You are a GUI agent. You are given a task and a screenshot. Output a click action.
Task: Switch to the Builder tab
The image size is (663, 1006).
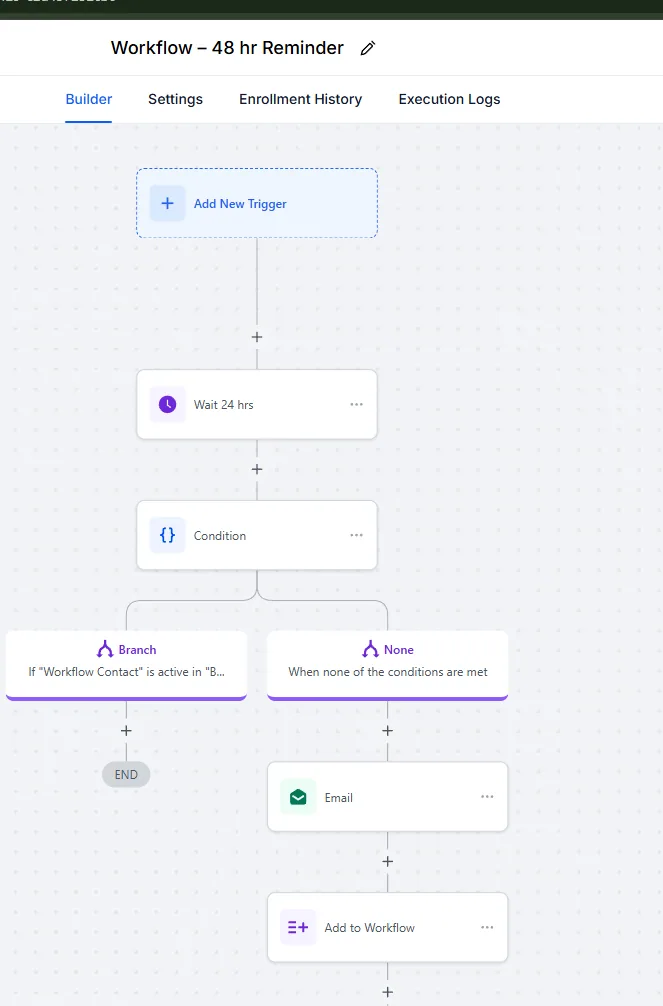[x=89, y=99]
